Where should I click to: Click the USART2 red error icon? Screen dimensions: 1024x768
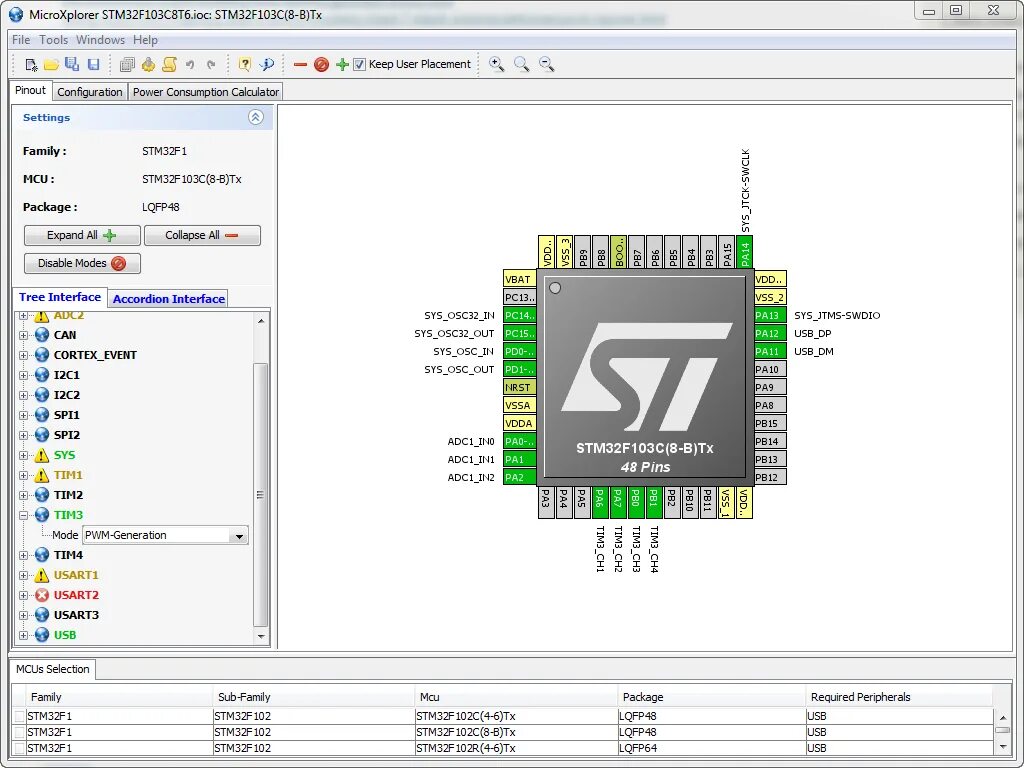[42, 595]
